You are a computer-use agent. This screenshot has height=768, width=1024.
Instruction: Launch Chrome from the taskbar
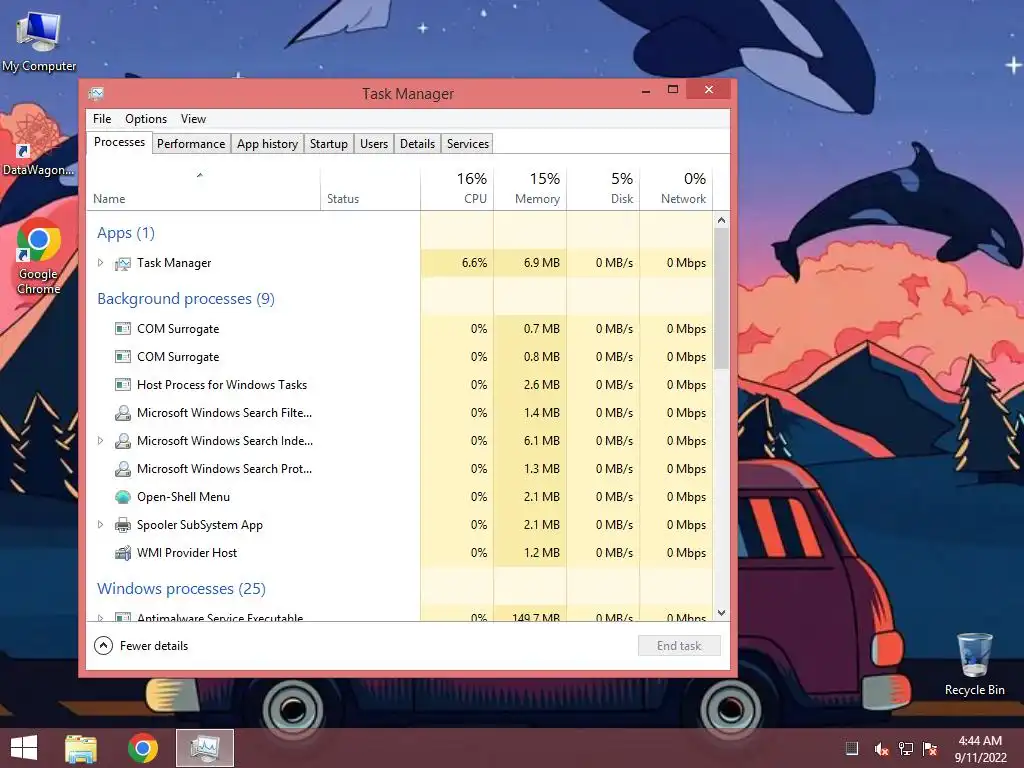142,748
